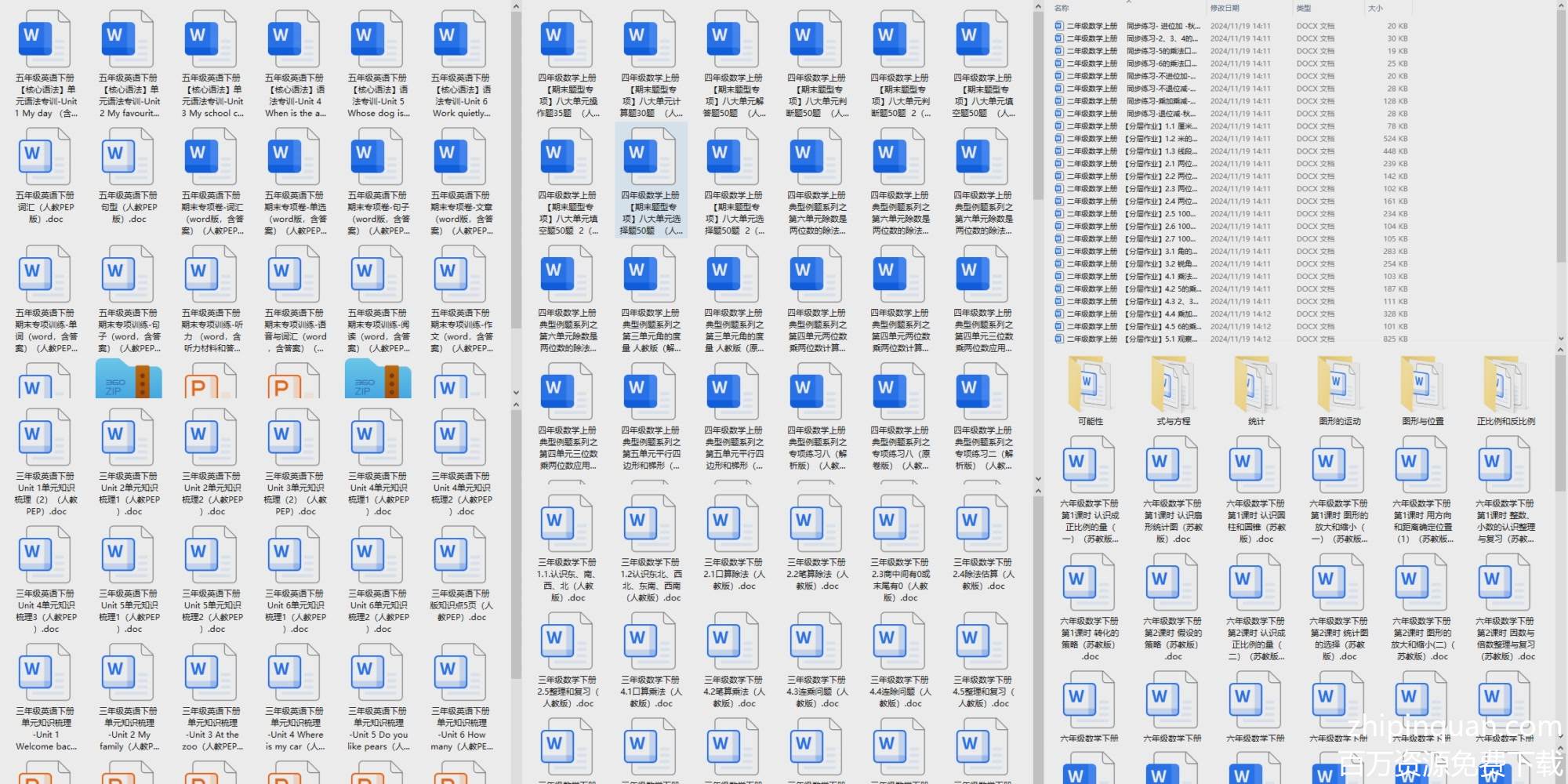Click scroll-down arrow of top-middle pane

[1038, 479]
